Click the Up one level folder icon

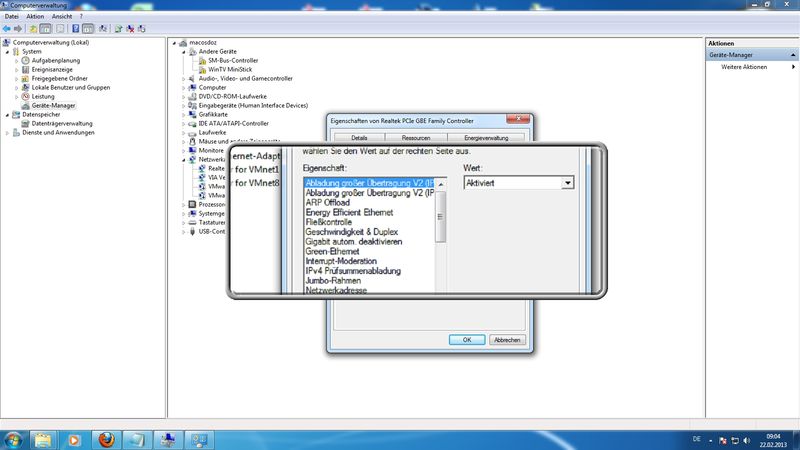[x=33, y=29]
